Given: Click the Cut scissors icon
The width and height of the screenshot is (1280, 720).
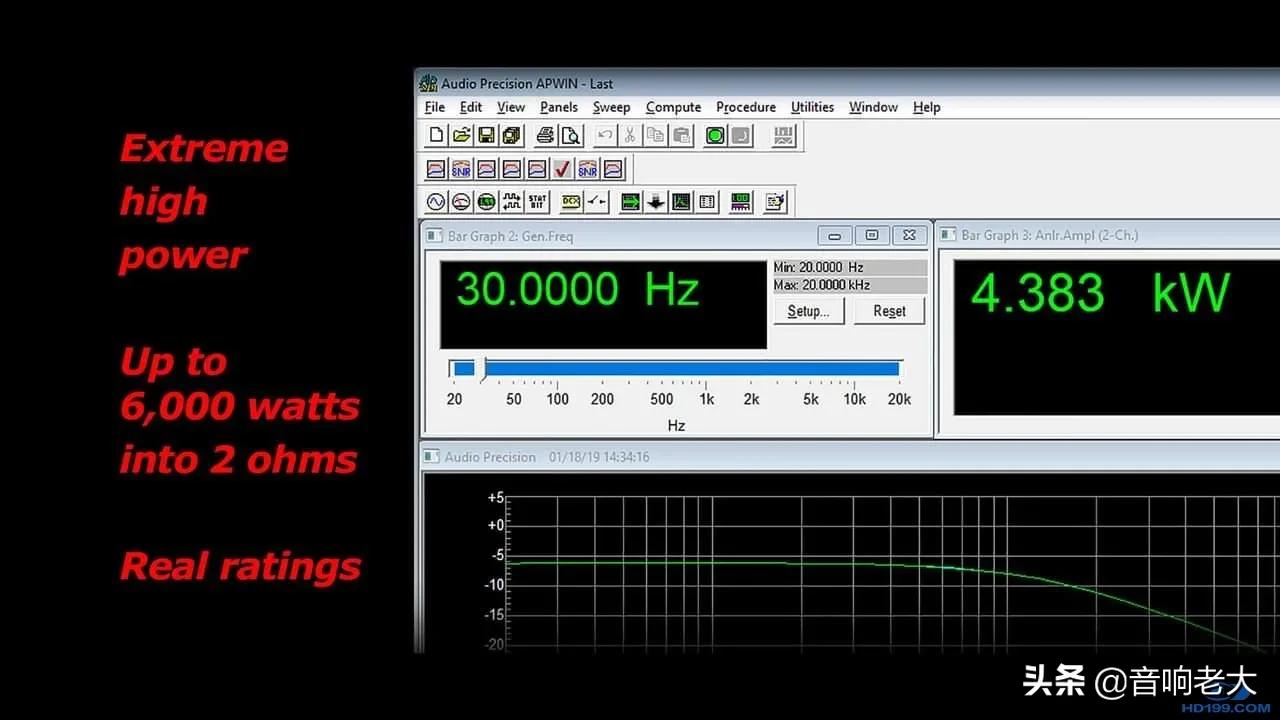Looking at the screenshot, I should [630, 135].
